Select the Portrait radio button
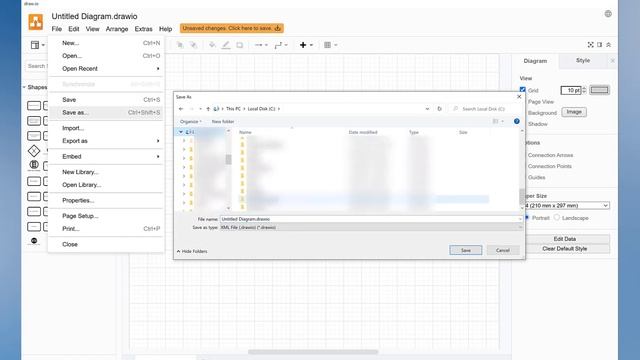 [527, 218]
